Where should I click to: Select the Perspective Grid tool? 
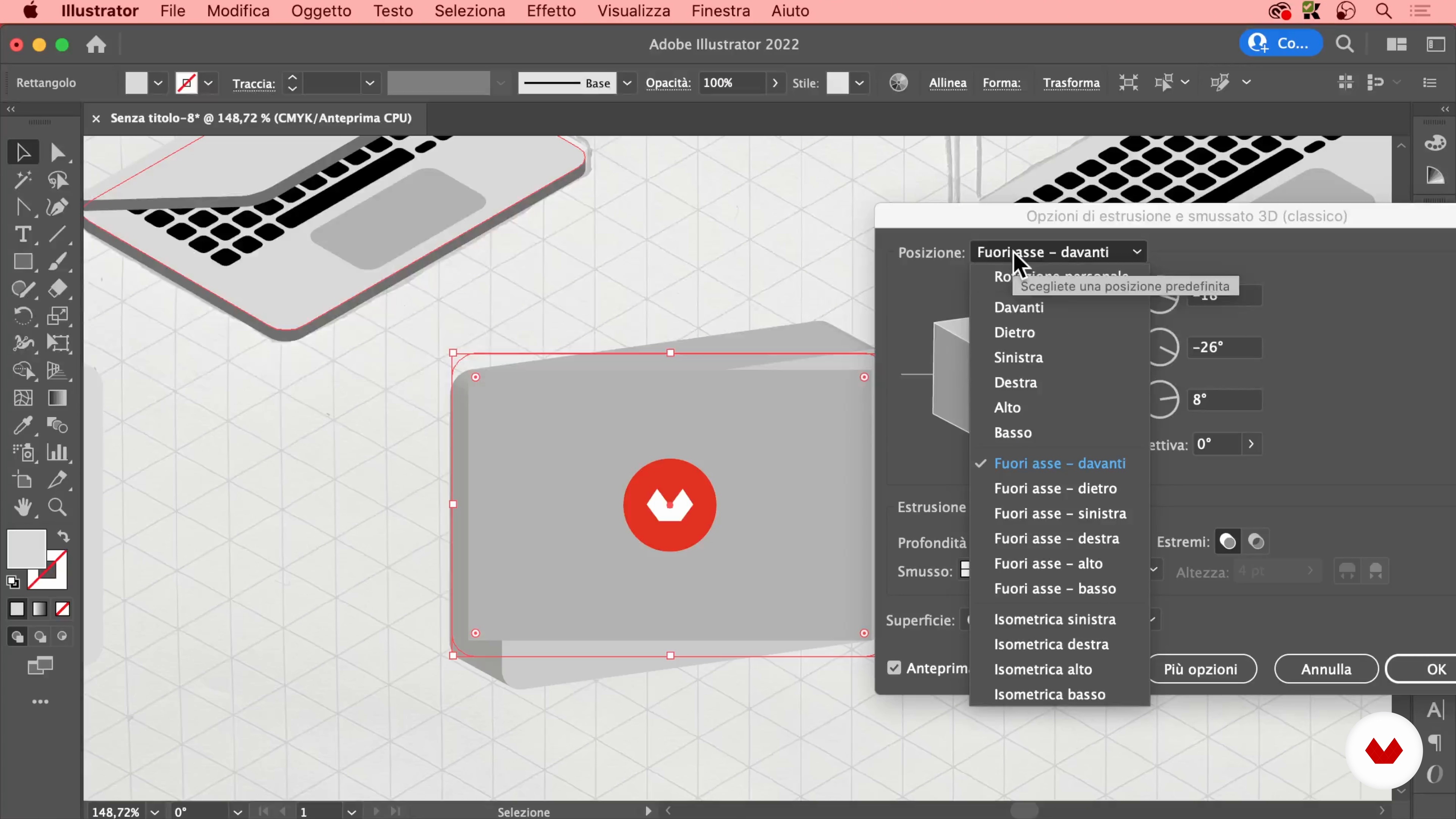tap(58, 370)
